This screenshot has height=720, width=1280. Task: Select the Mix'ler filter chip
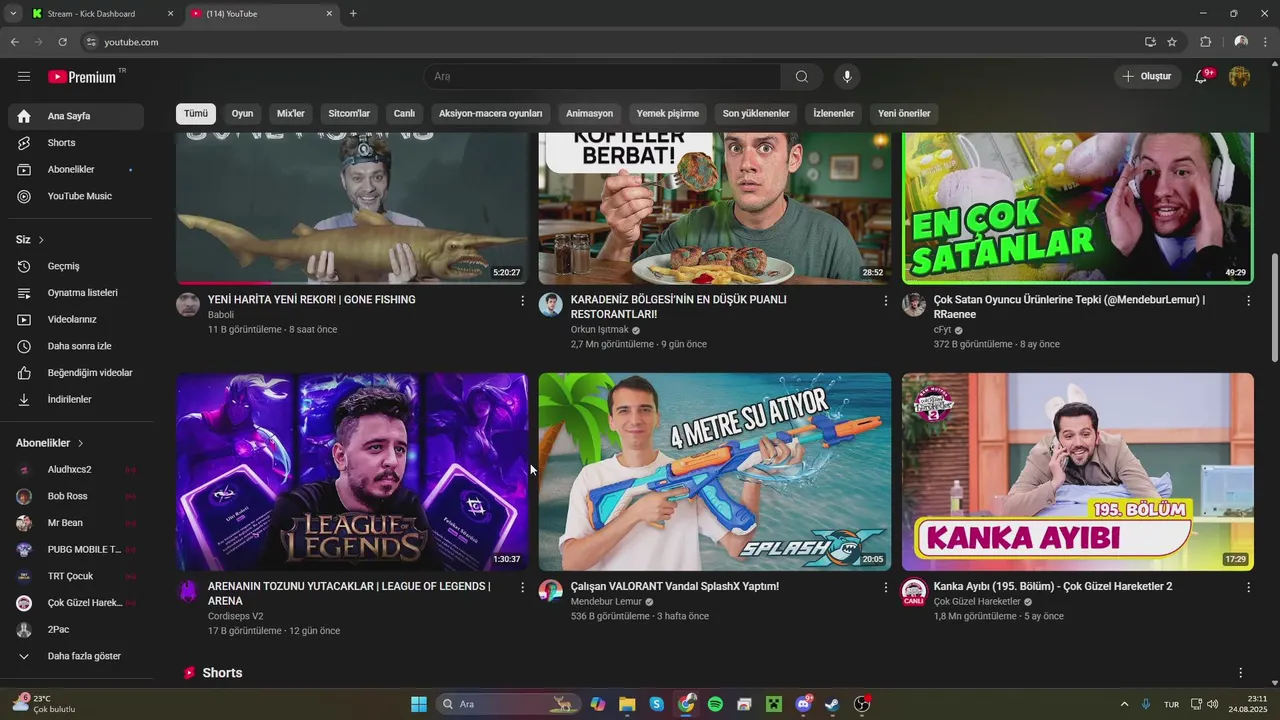point(291,114)
